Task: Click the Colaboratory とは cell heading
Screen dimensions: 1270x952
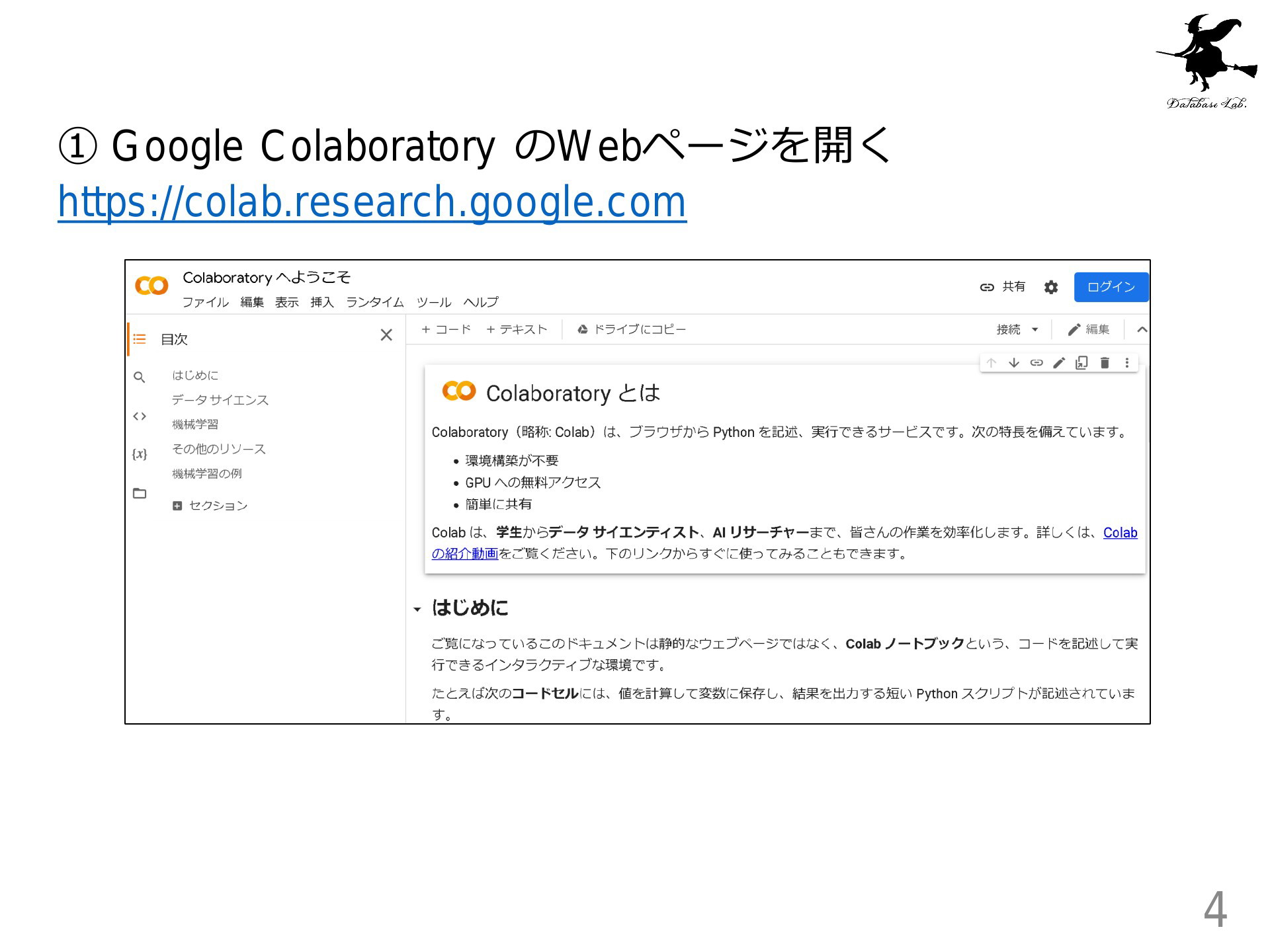Action: [573, 393]
